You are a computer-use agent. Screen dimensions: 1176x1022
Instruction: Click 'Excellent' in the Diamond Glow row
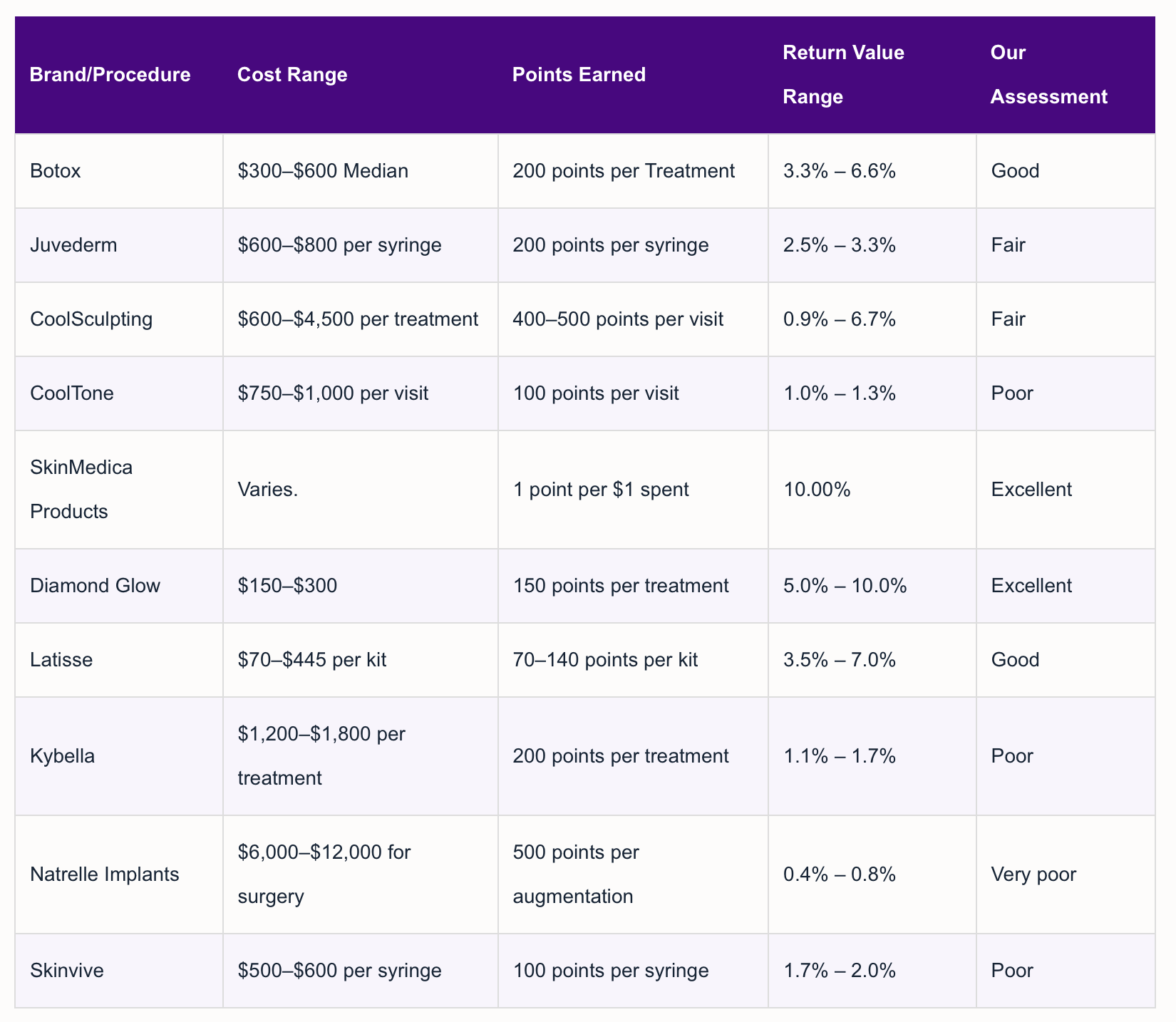1031,586
